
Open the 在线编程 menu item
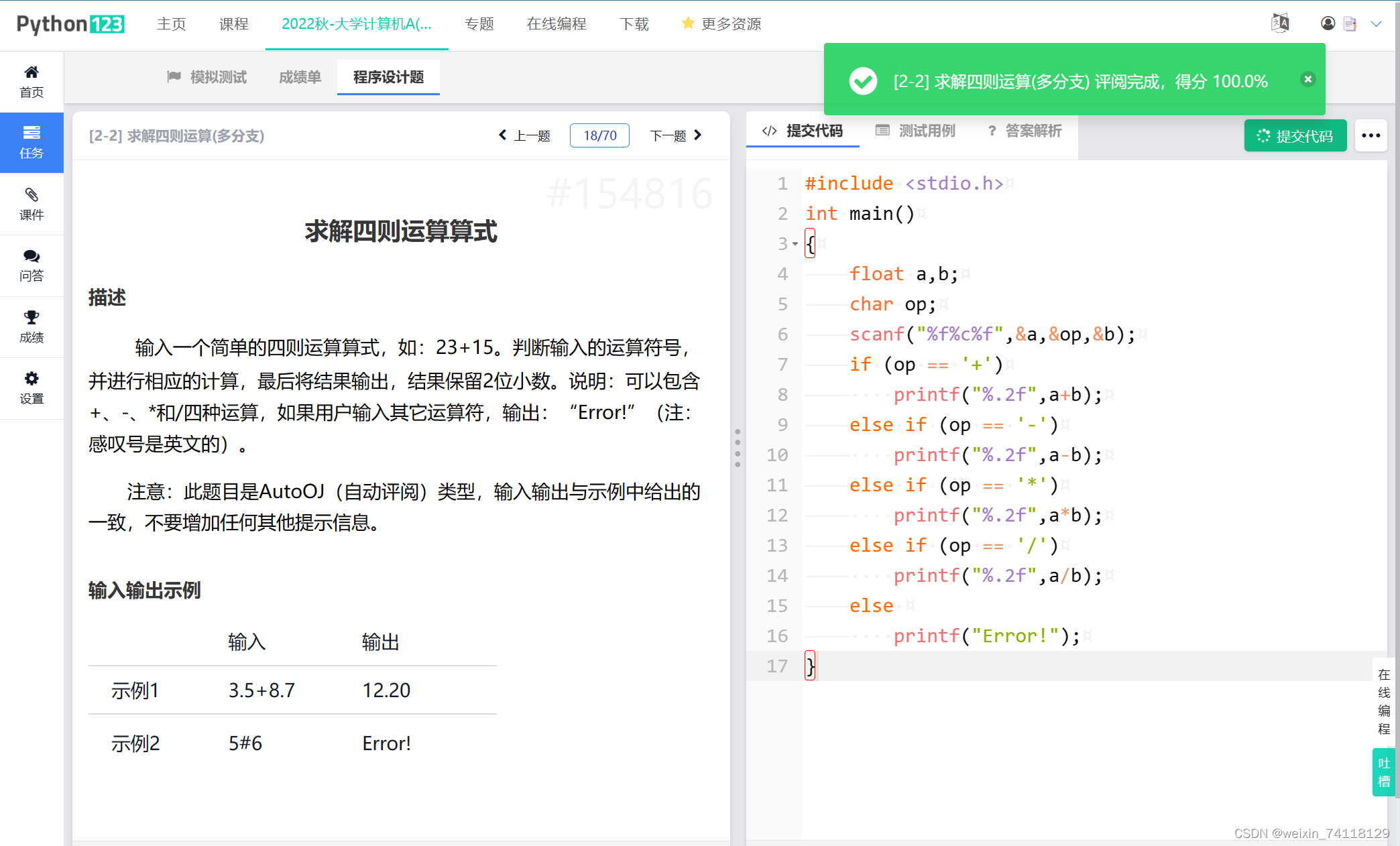556,23
